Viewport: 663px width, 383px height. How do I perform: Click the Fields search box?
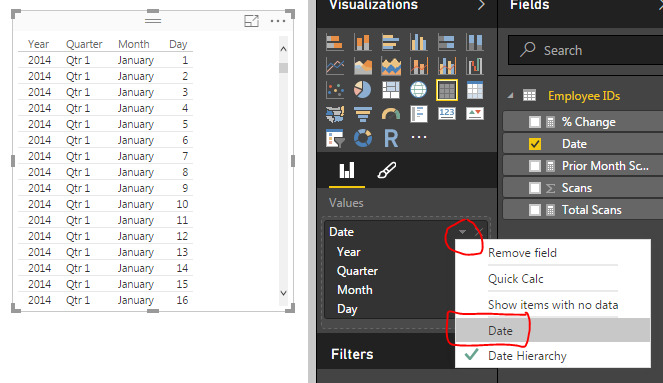(586, 50)
